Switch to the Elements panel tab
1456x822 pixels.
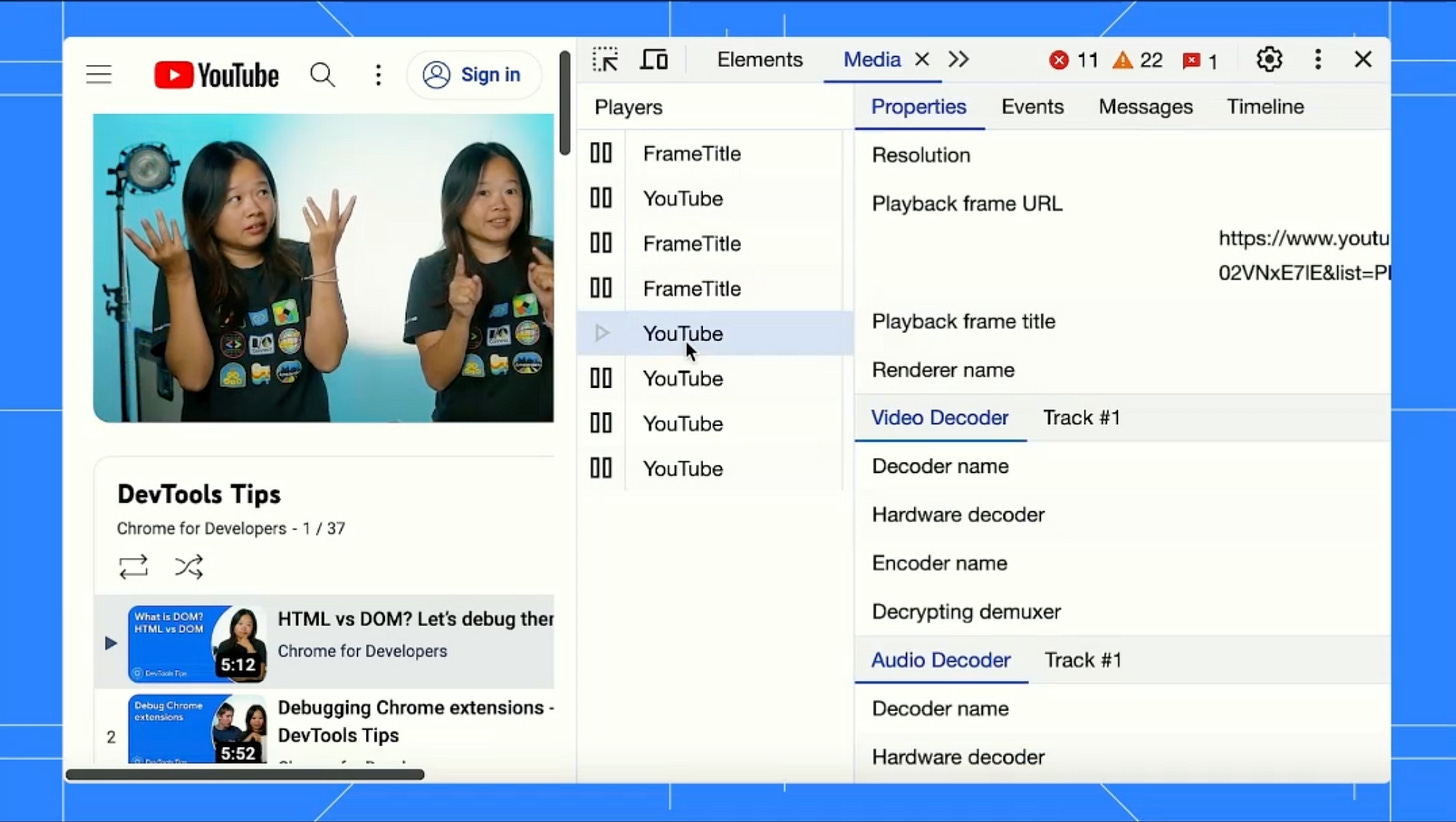760,60
